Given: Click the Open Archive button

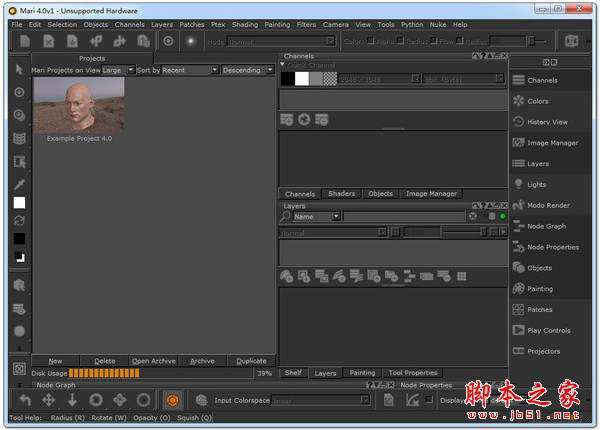Looking at the screenshot, I should [153, 361].
